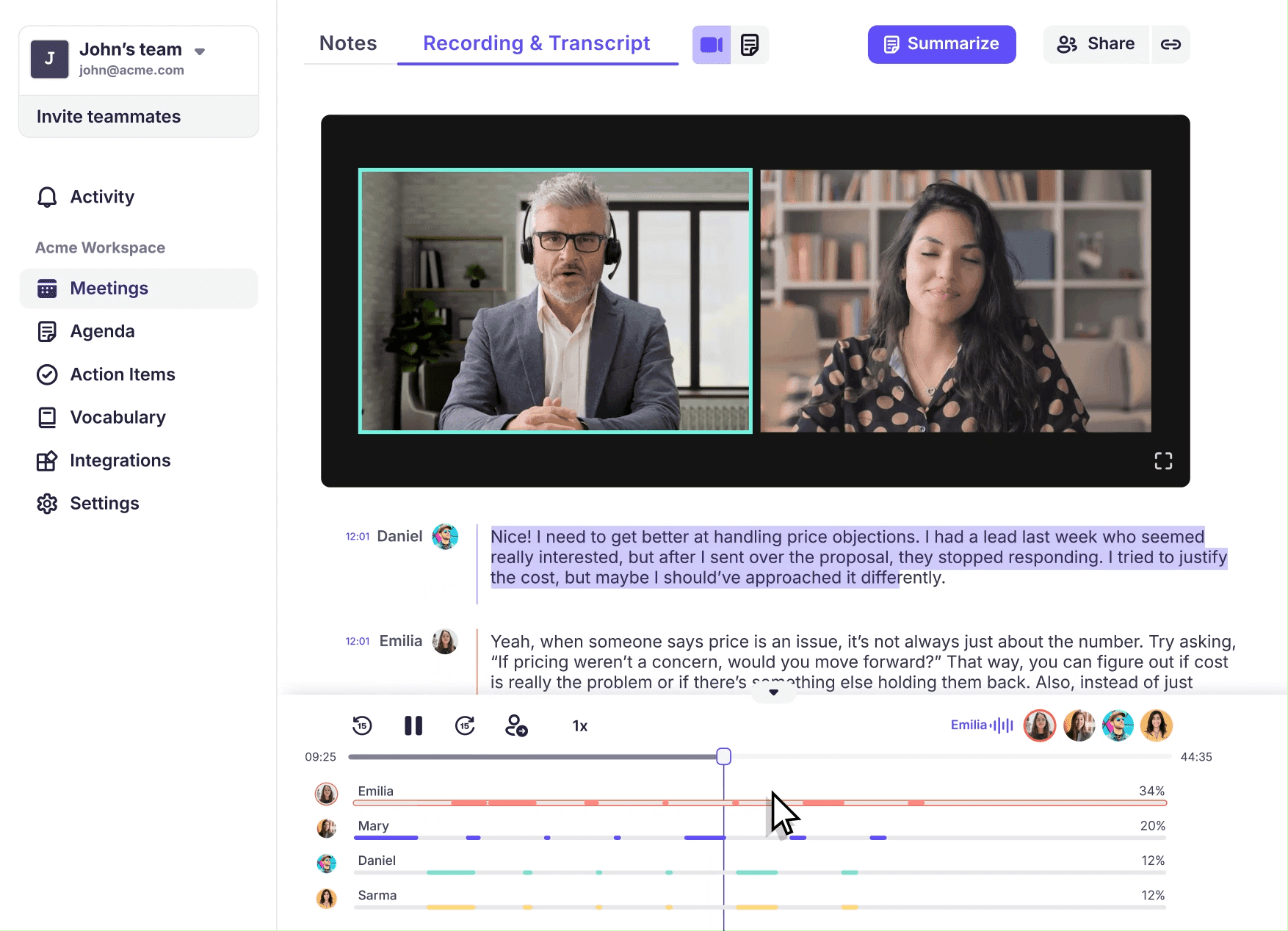Select the jump-to-next-speaker icon
The height and width of the screenshot is (931, 1288).
tap(517, 726)
